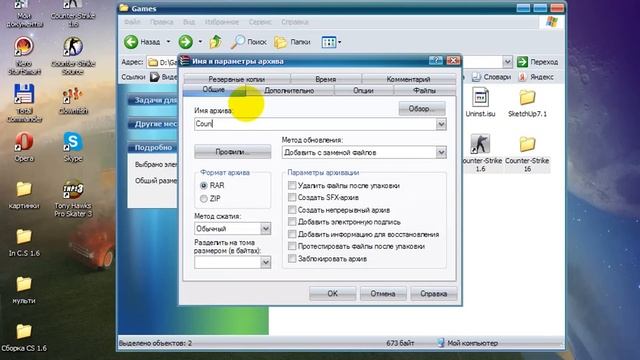Enable Добавить информацию для восстановления
Viewport: 640px width, 360px height.
click(x=292, y=234)
